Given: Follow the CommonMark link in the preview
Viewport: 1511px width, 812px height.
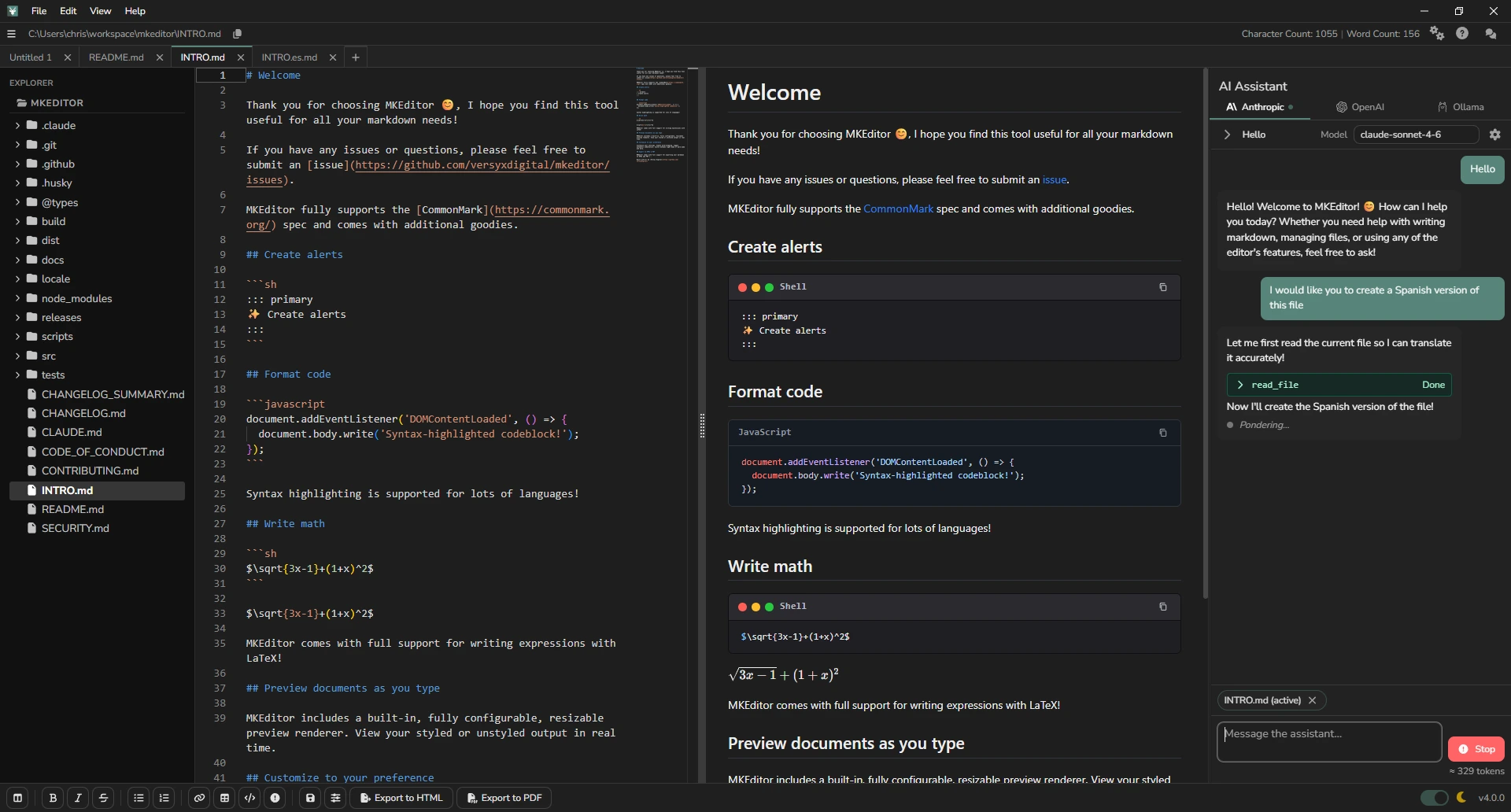Looking at the screenshot, I should 898,209.
